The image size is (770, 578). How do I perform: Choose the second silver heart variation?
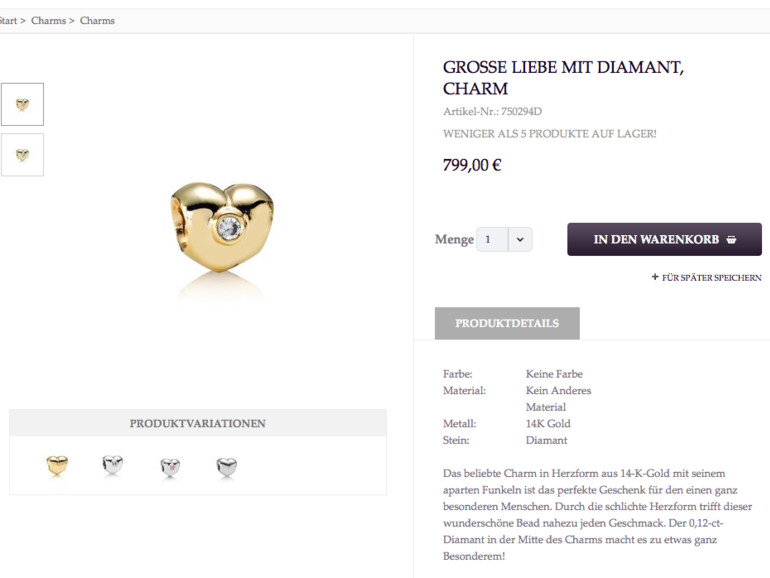[x=112, y=465]
